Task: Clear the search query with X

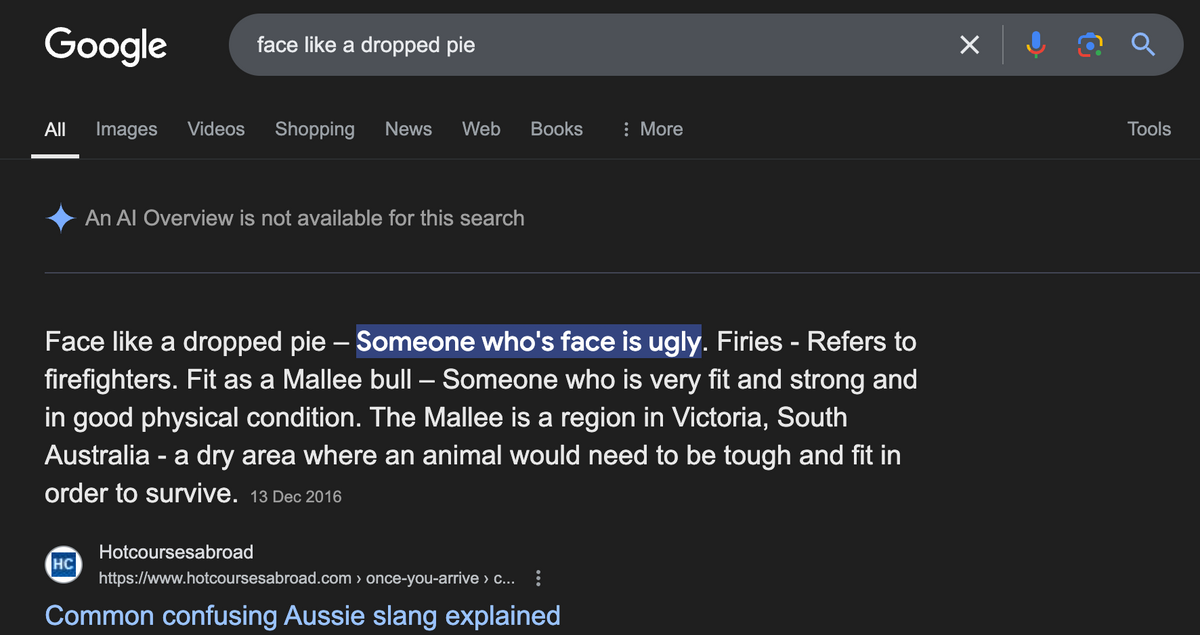Action: coord(969,45)
